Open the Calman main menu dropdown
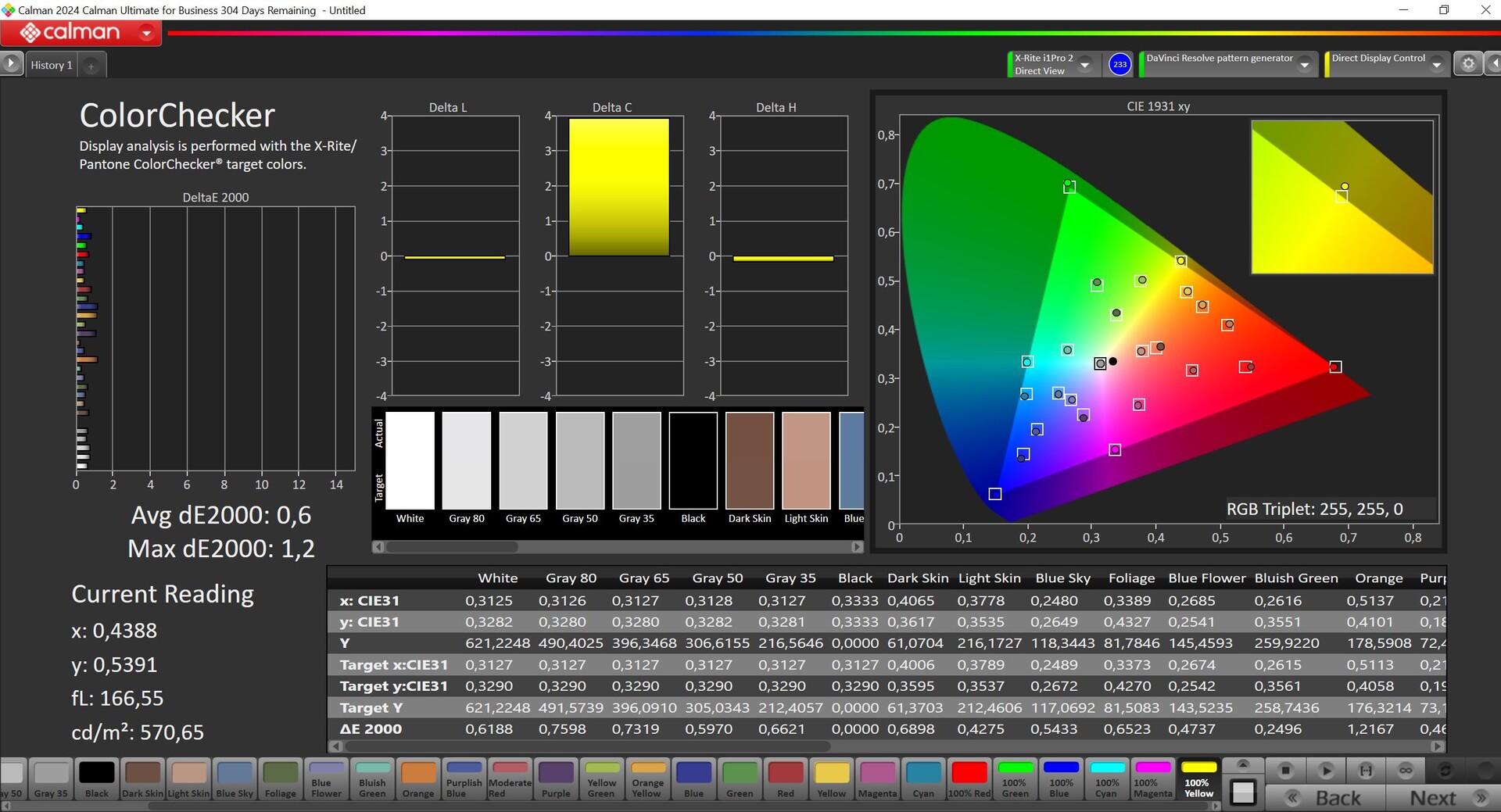The image size is (1501, 812). (146, 33)
